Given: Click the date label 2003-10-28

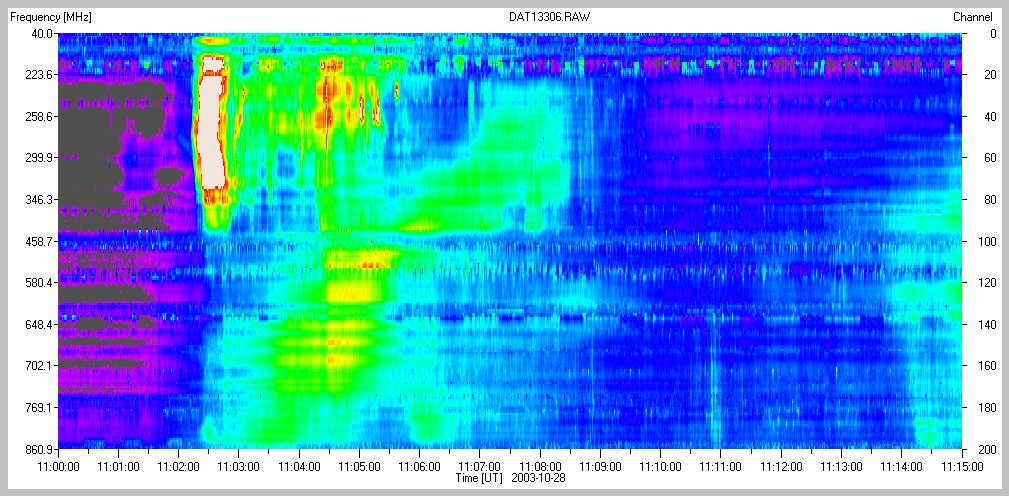Looking at the screenshot, I should tap(538, 478).
